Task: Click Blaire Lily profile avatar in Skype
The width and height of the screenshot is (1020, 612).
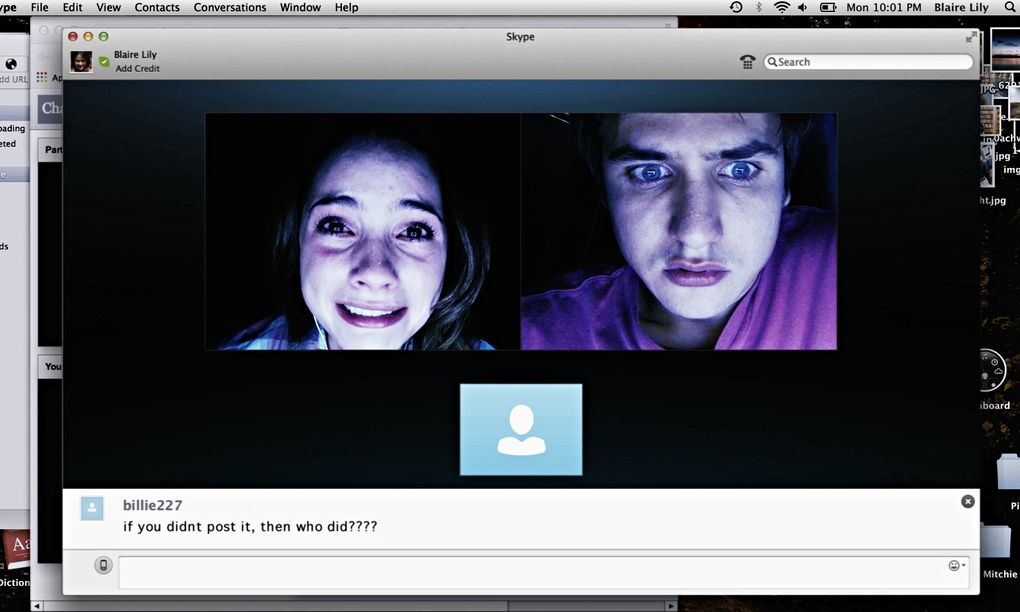Action: tap(81, 61)
